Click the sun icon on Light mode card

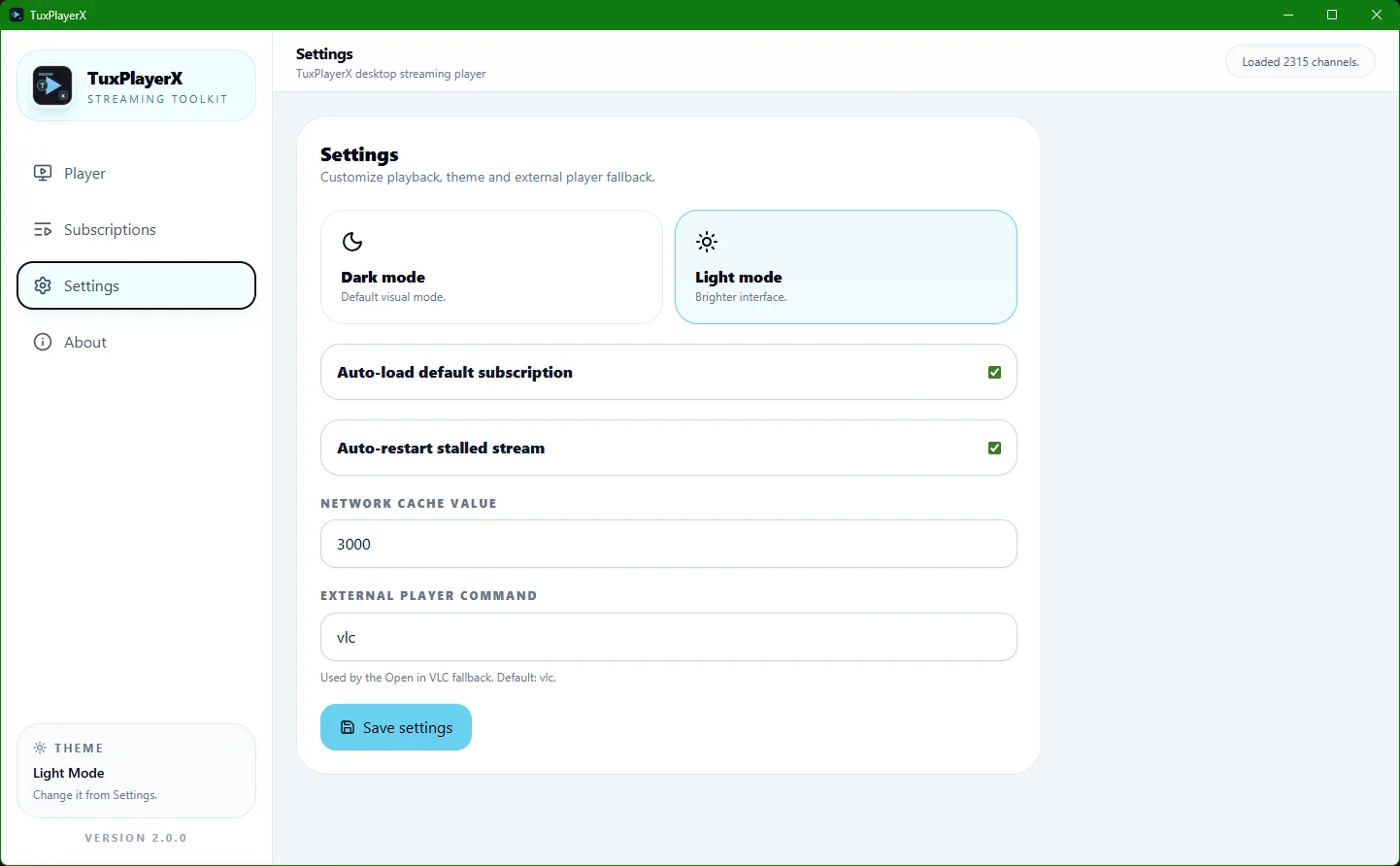tap(707, 242)
